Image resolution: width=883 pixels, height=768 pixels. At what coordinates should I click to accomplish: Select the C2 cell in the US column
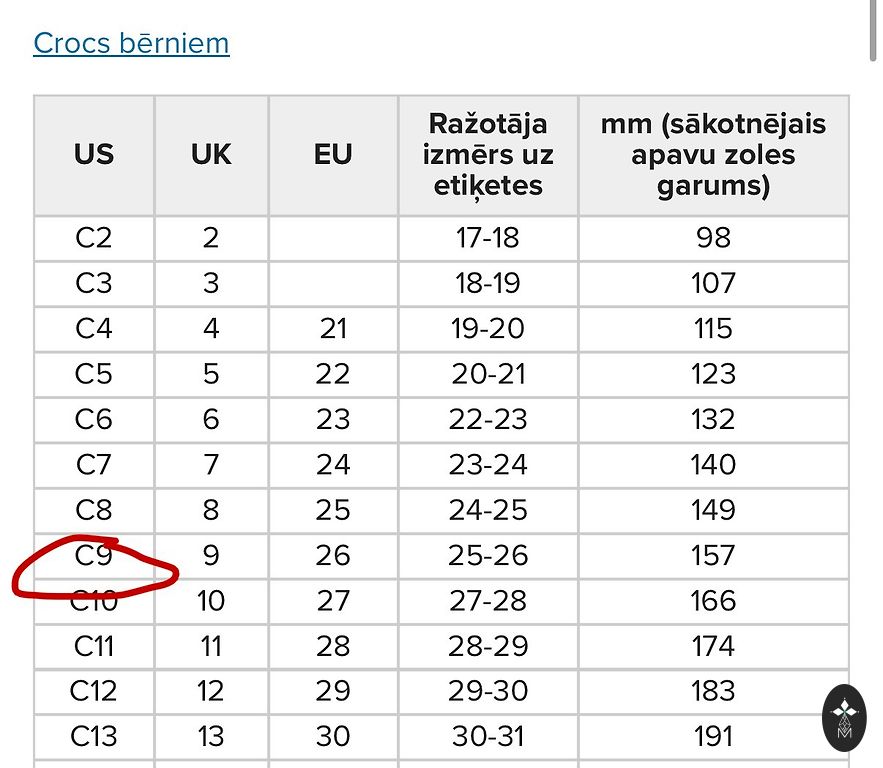point(94,238)
